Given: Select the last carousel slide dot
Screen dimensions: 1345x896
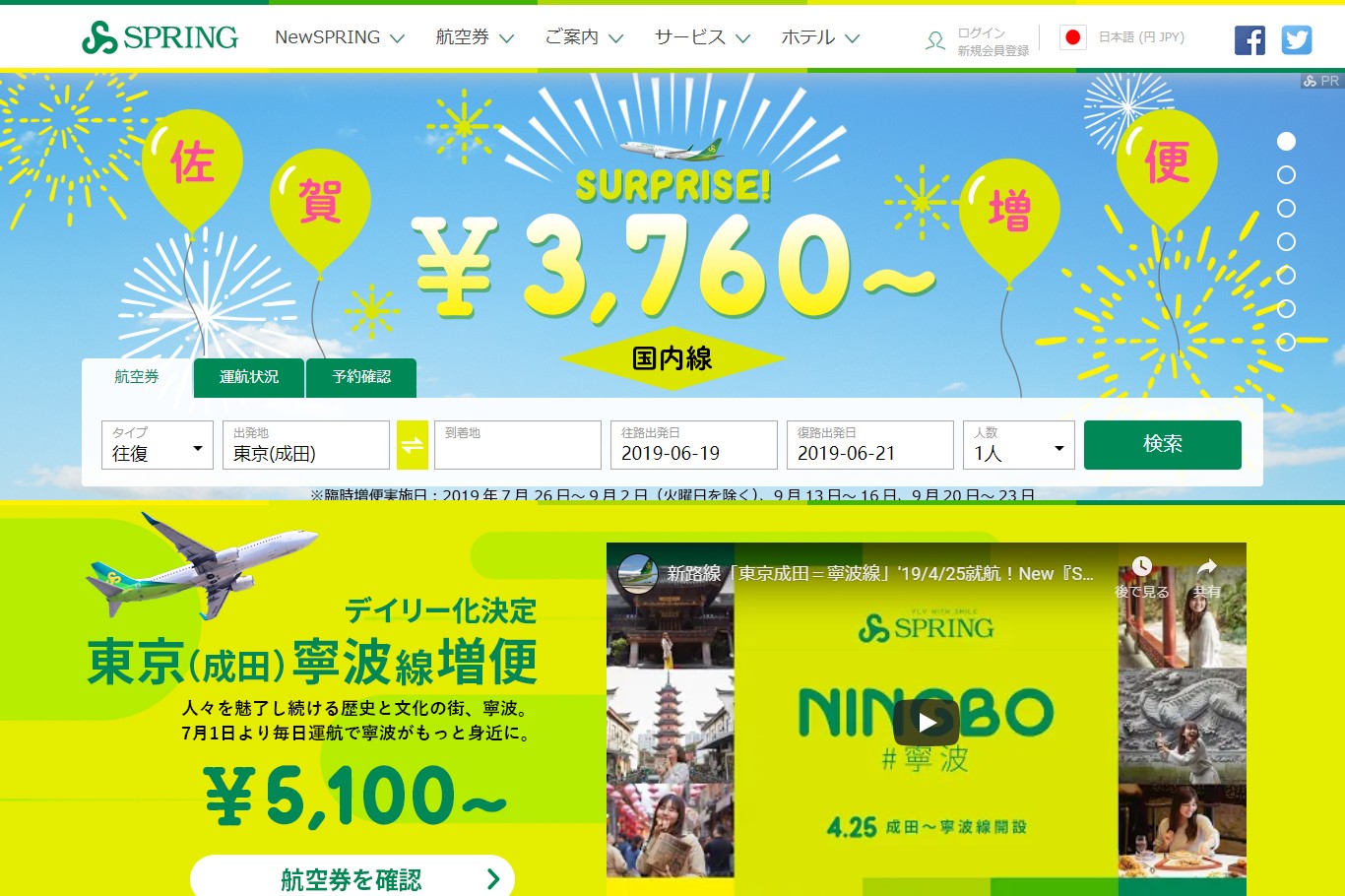Looking at the screenshot, I should pyautogui.click(x=1286, y=343).
